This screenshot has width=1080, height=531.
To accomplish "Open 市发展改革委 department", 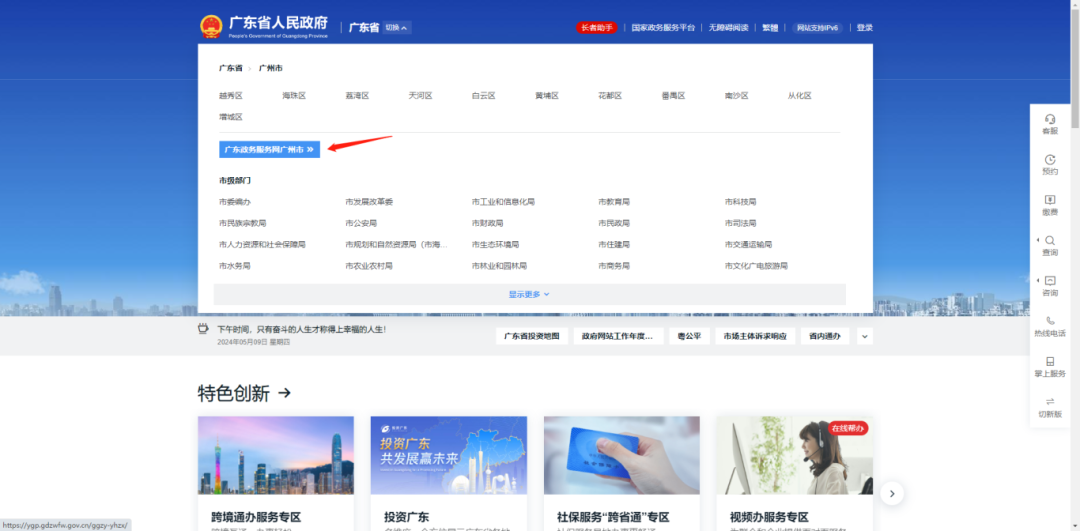I will pos(369,202).
